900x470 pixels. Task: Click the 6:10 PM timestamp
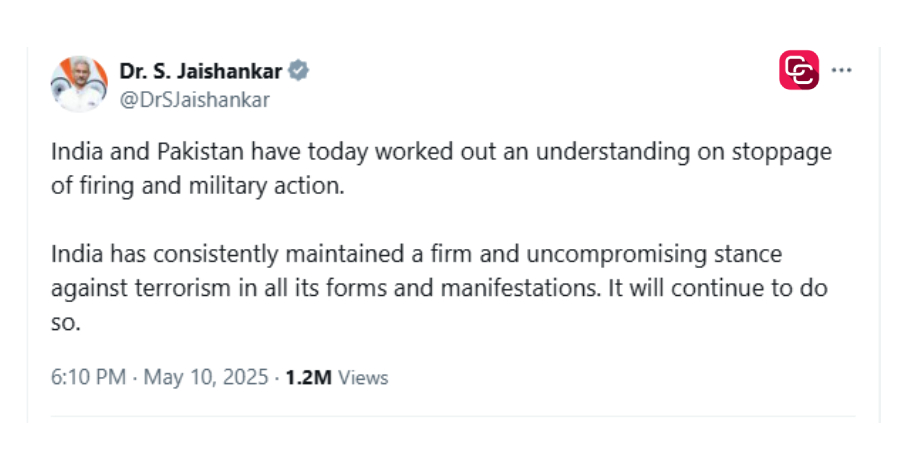pyautogui.click(x=88, y=377)
